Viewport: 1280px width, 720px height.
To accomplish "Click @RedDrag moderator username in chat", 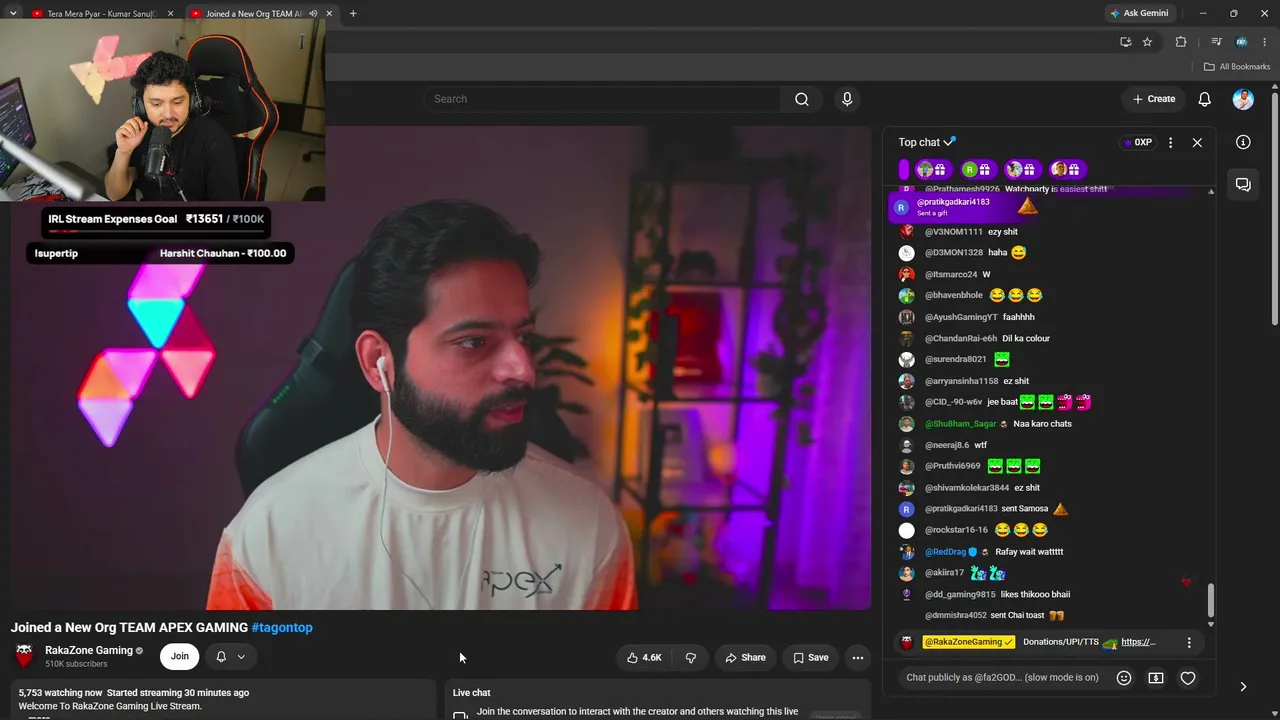I will [x=945, y=552].
